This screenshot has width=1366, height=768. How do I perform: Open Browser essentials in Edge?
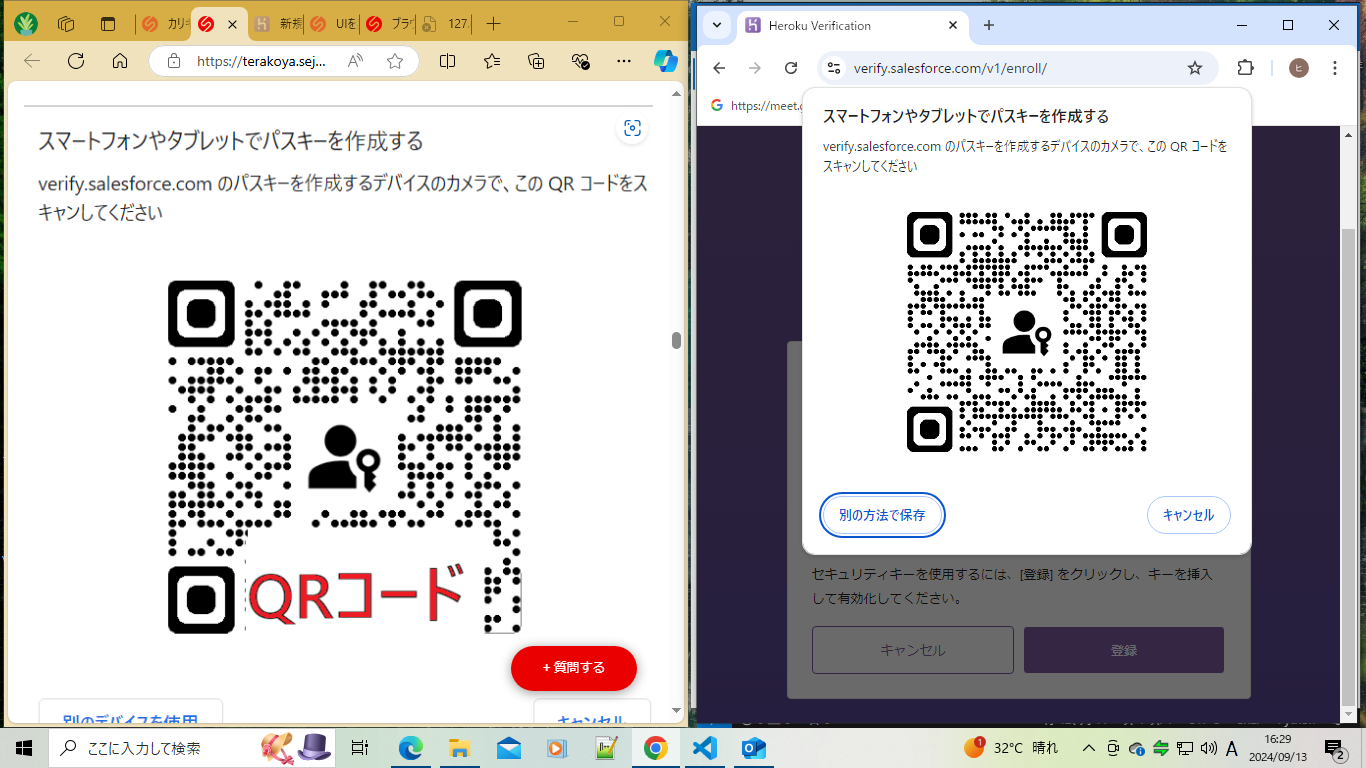tap(579, 61)
